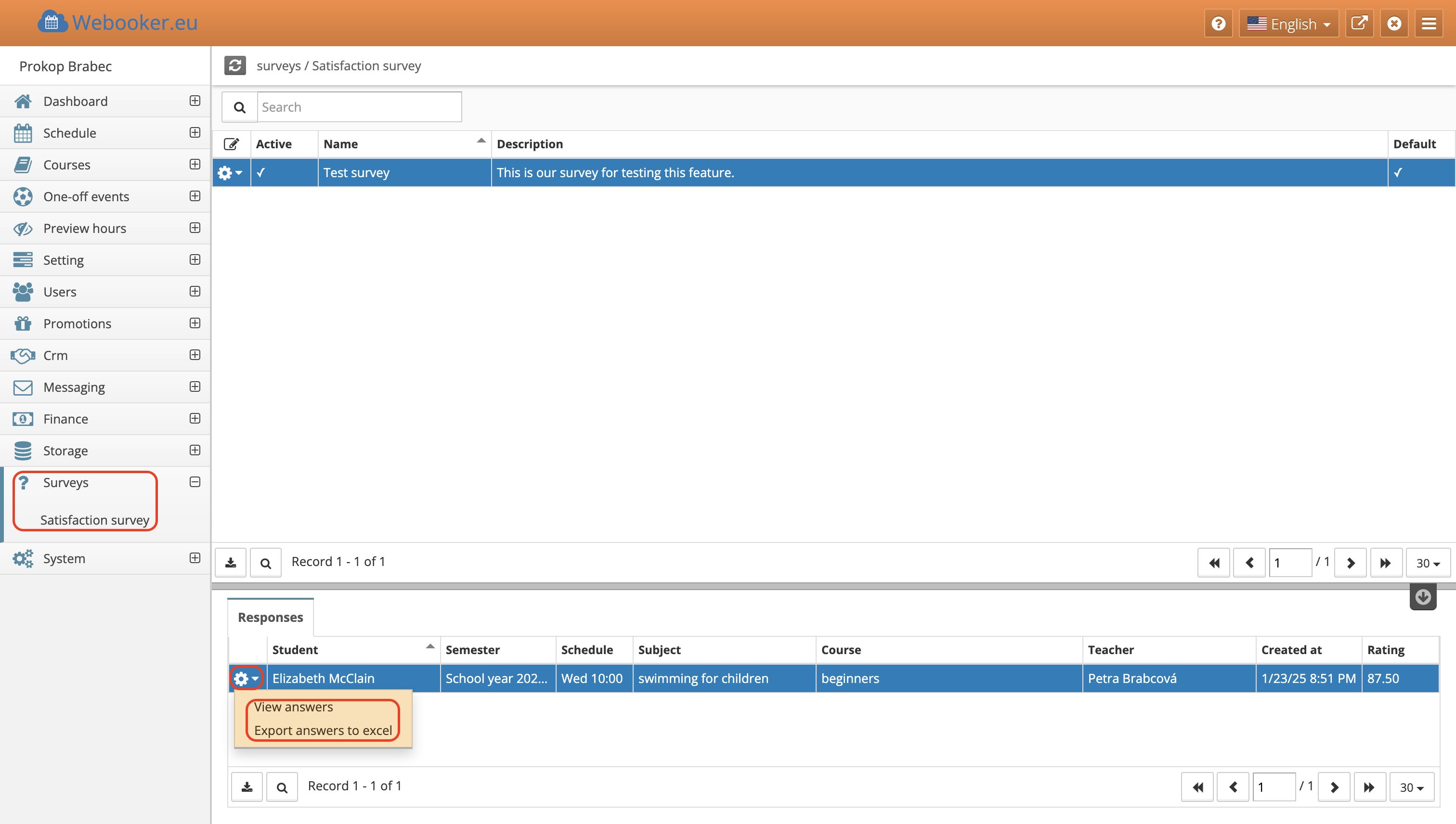Viewport: 1456px width, 824px height.
Task: Click the download icon under surveys table
Action: (231, 563)
